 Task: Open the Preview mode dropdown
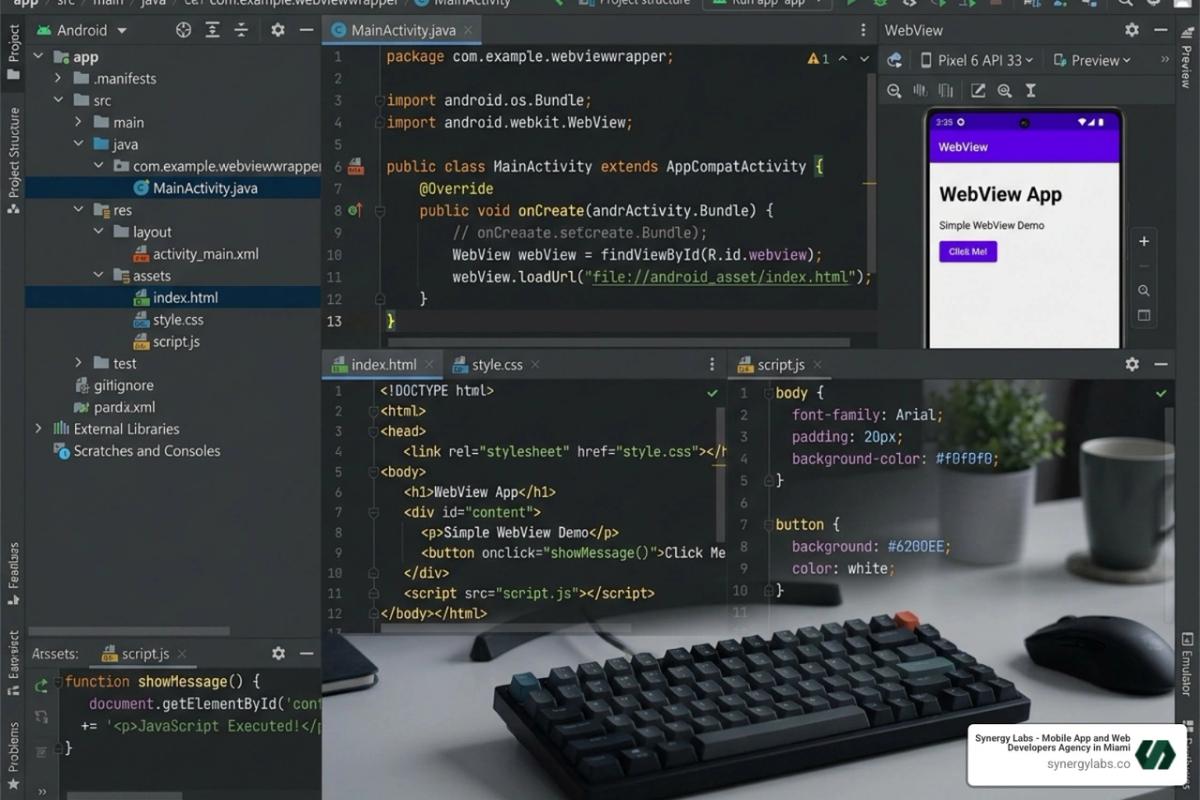click(1092, 60)
